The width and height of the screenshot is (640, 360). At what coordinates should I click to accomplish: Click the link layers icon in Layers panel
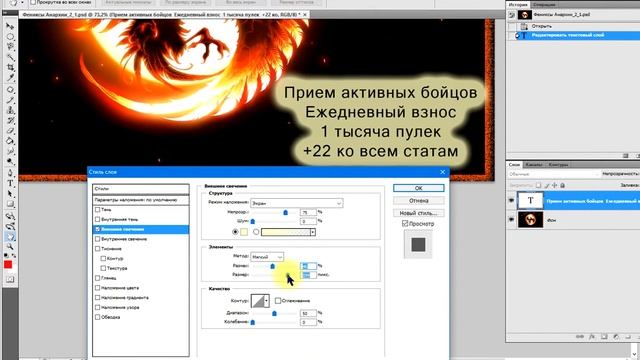pos(580,337)
